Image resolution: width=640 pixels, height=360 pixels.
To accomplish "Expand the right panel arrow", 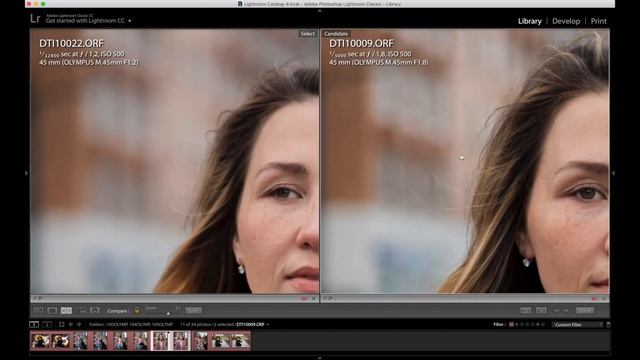I will (613, 173).
